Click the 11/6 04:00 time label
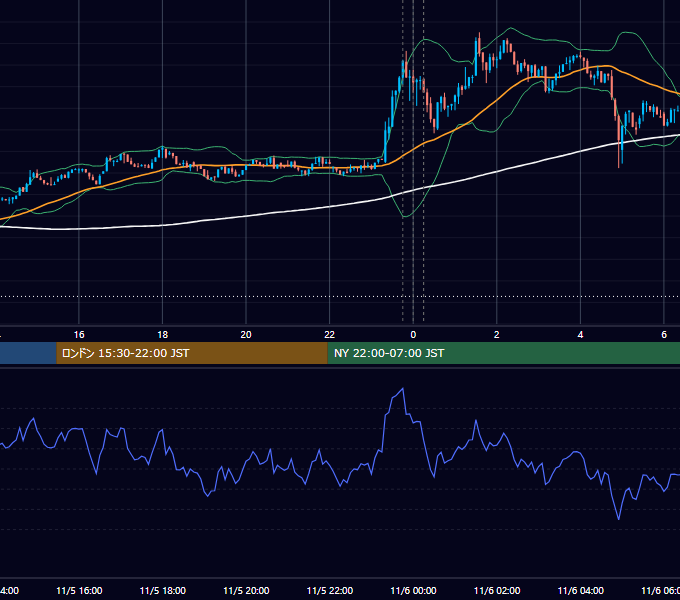 point(580,590)
